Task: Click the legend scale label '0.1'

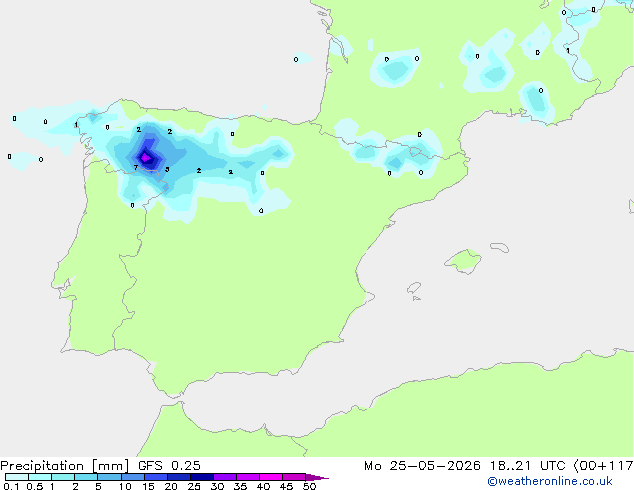Action: pyautogui.click(x=11, y=486)
